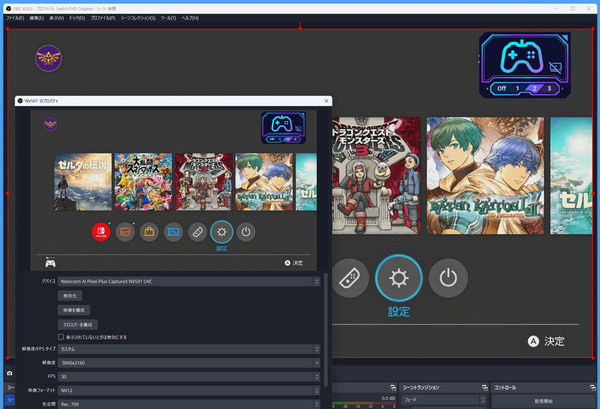600x409 pixels.
Task: Select Dragon Quest Monsters thumbnail in properties preview
Action: tap(204, 182)
